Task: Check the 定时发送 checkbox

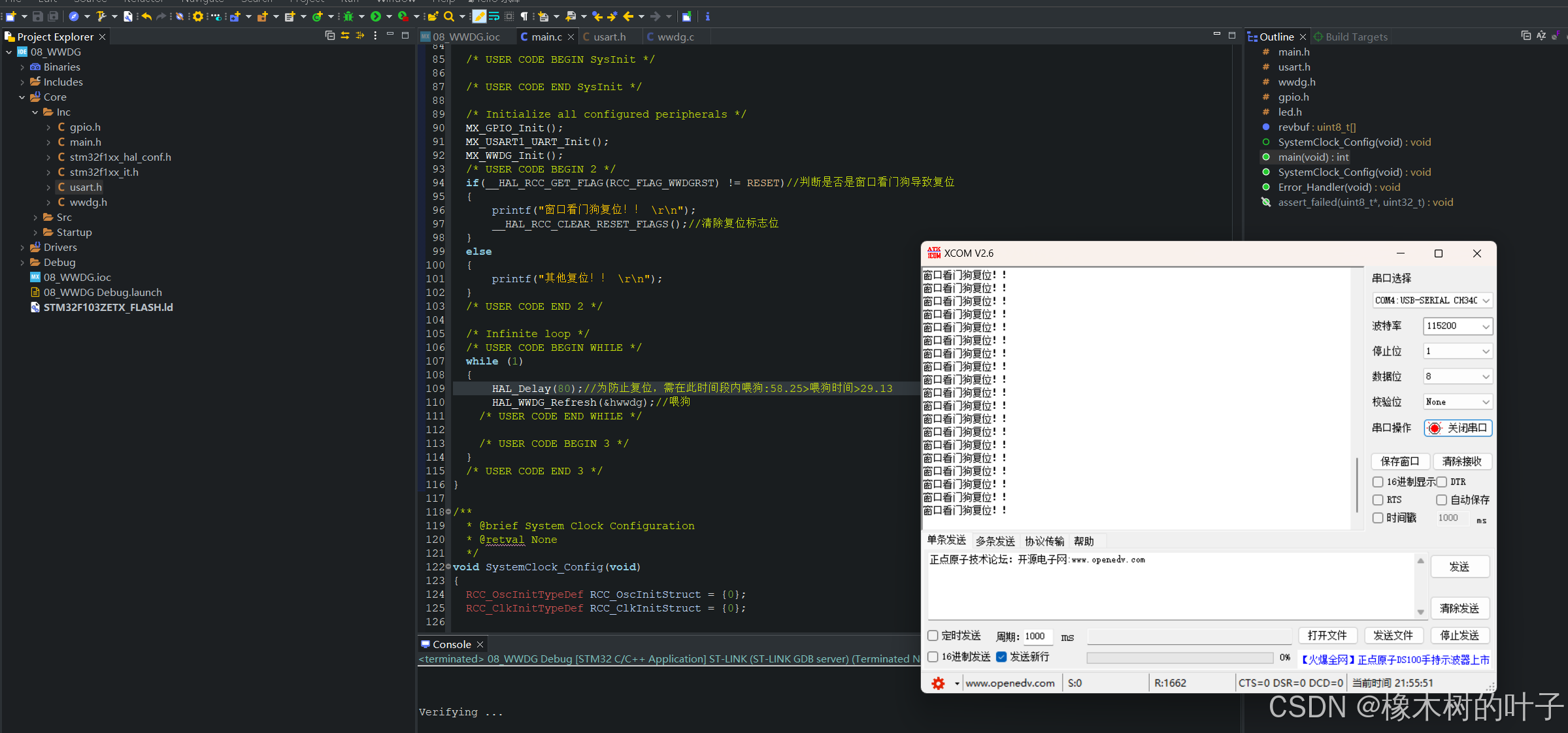Action: click(x=933, y=635)
